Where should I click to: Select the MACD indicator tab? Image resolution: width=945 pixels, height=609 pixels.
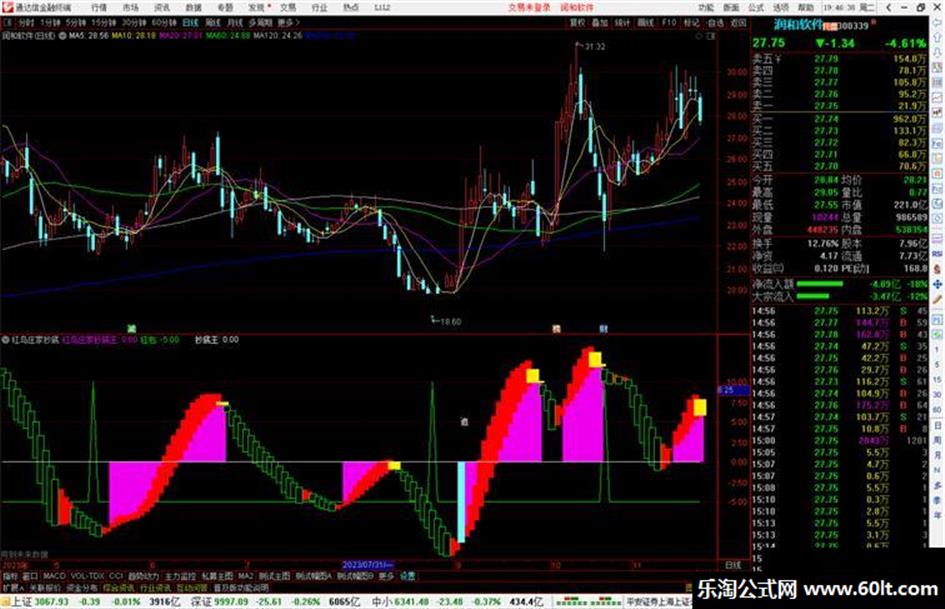pyautogui.click(x=54, y=576)
